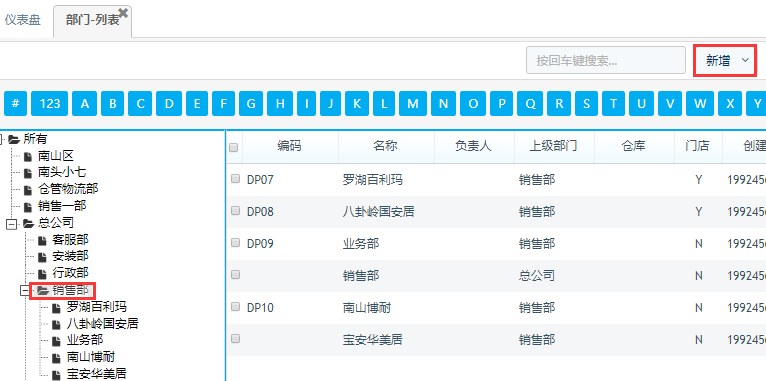Screen dimensions: 766x381
Task: Select 南山区 in the department tree
Action: coord(56,156)
